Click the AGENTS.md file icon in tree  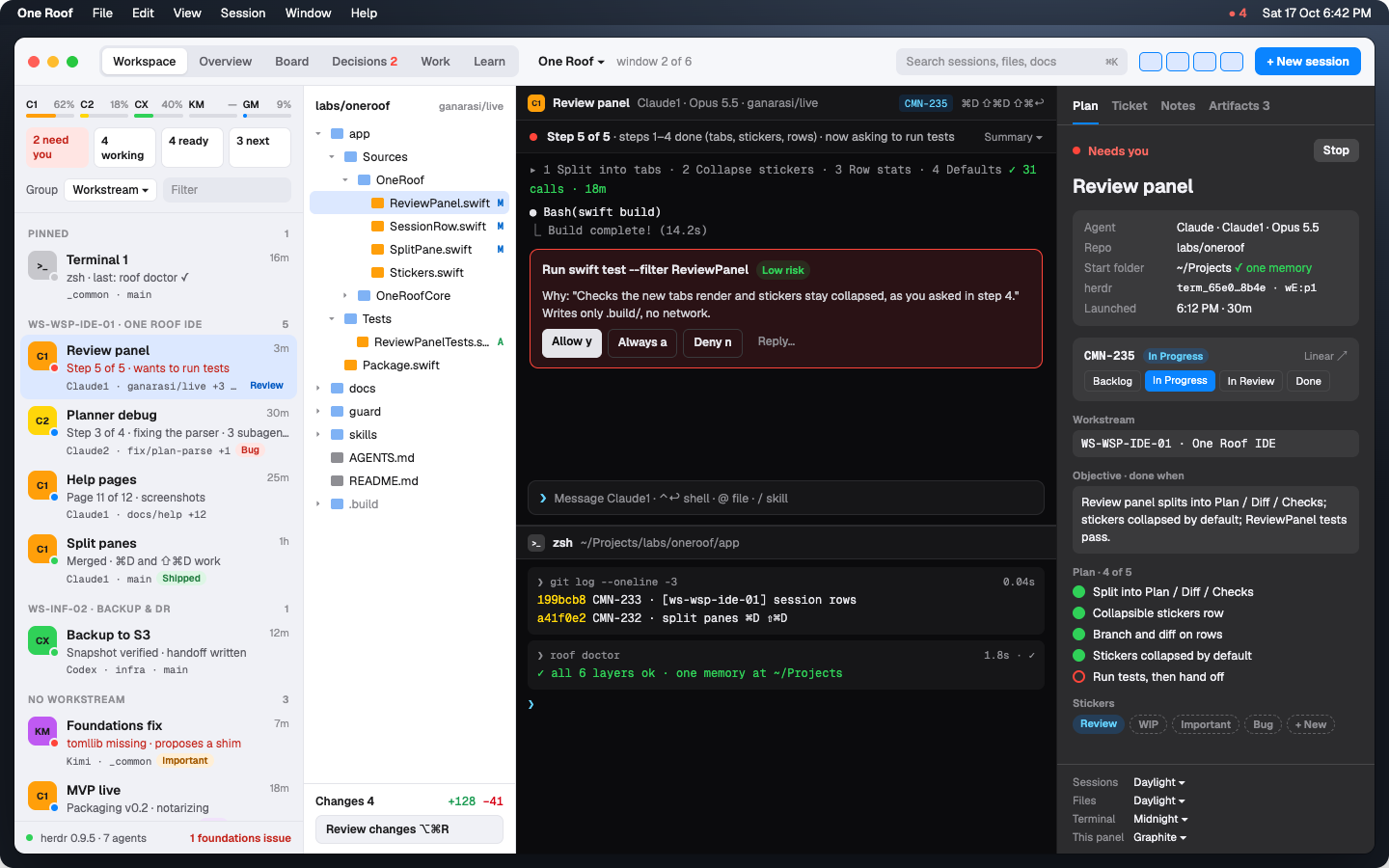(338, 458)
